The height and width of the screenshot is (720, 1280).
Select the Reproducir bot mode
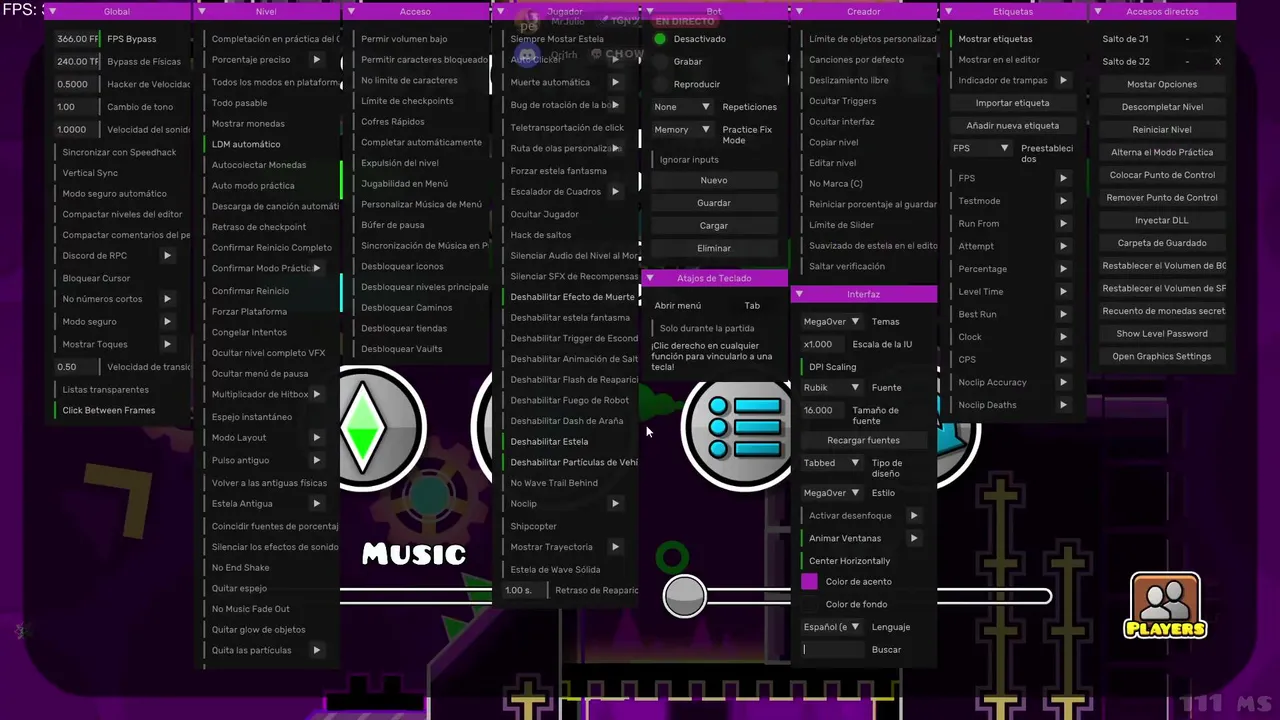click(660, 84)
